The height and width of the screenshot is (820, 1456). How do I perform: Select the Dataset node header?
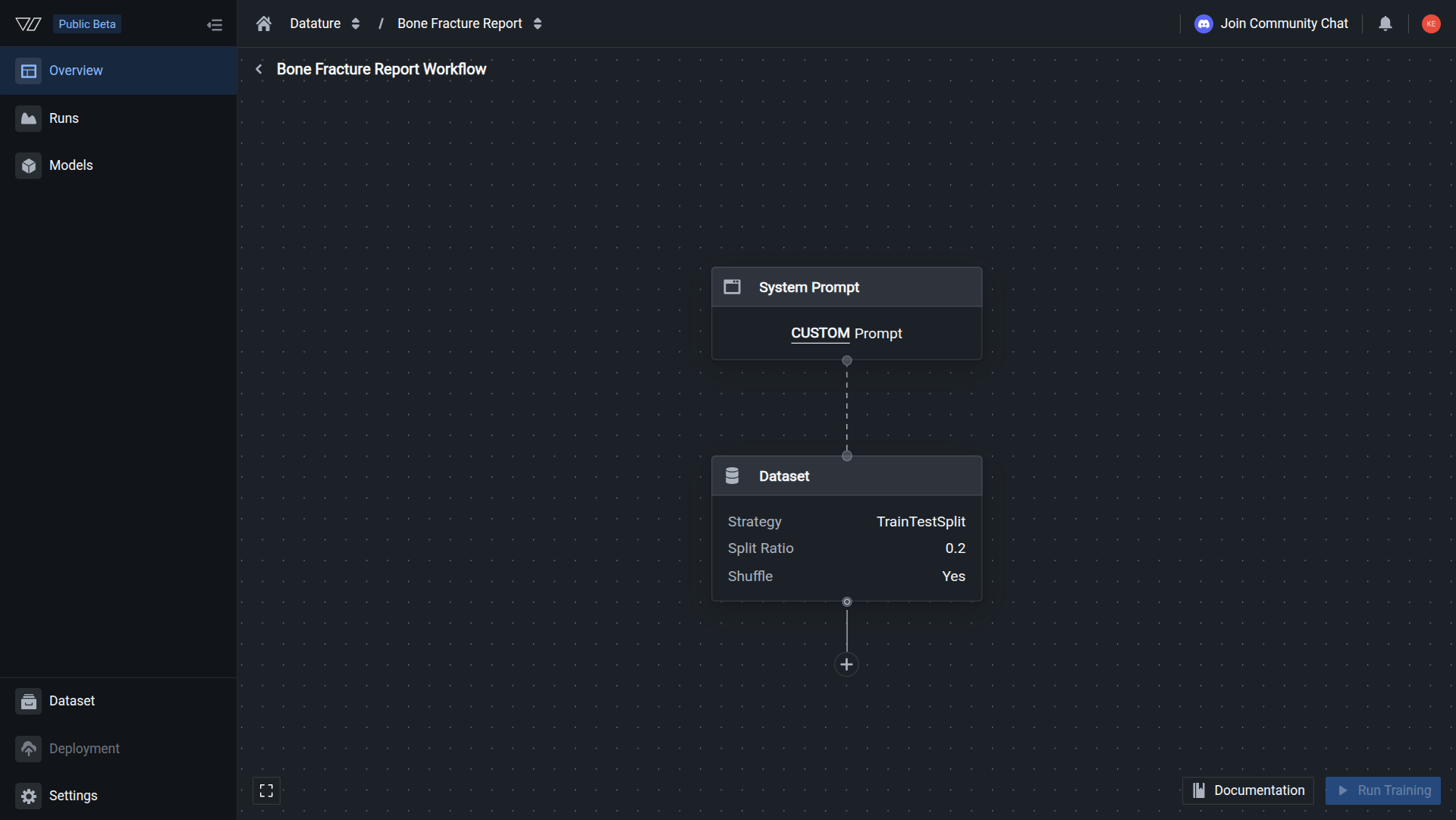(846, 476)
